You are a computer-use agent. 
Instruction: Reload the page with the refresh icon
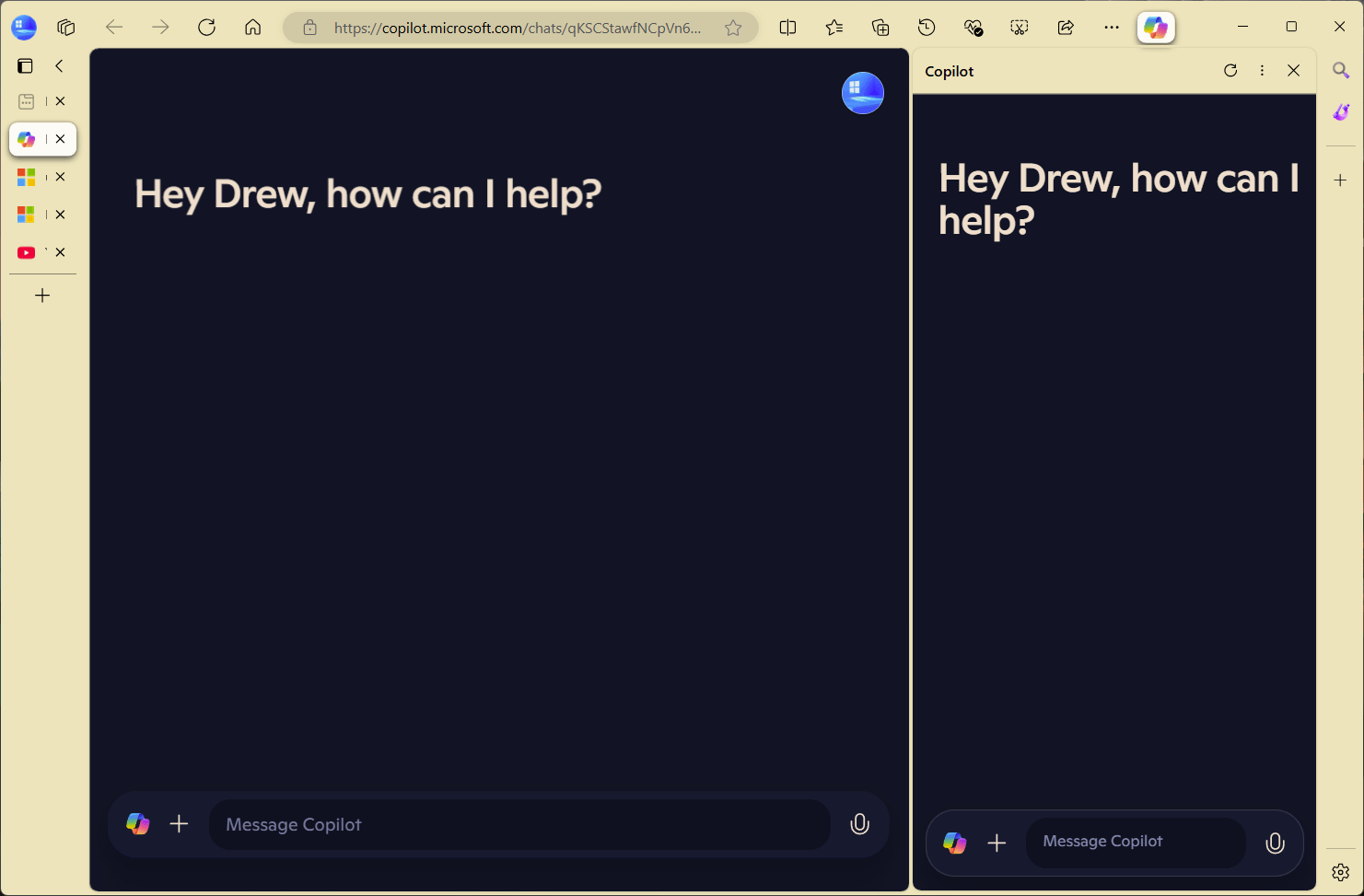[x=206, y=28]
